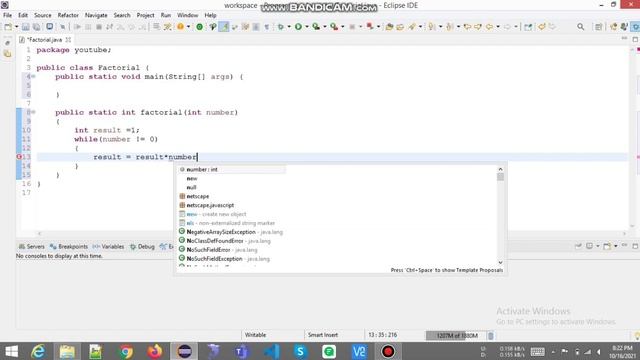Click the proposal list scroll-down arrow
This screenshot has height=360, width=640.
coord(500,262)
